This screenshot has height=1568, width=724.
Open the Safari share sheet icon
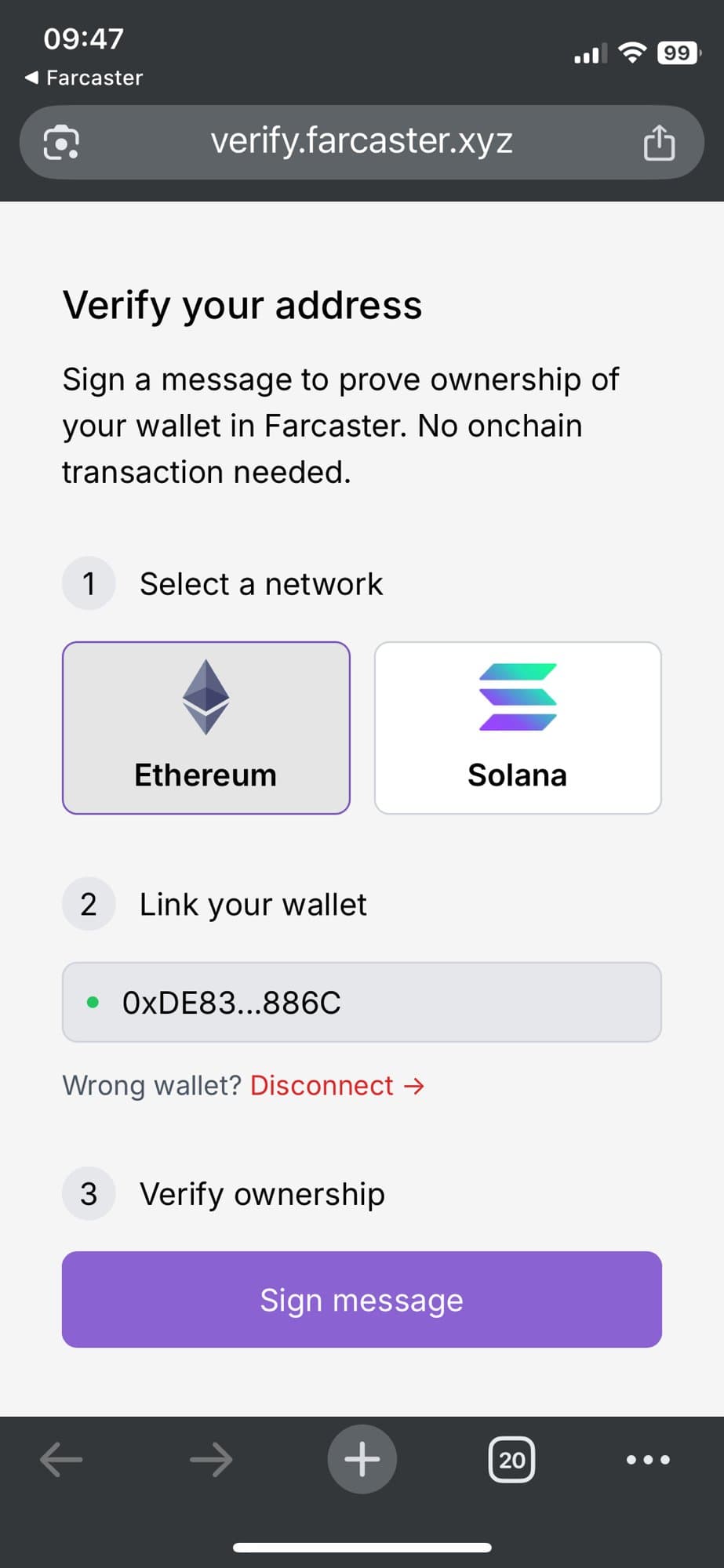coord(659,143)
